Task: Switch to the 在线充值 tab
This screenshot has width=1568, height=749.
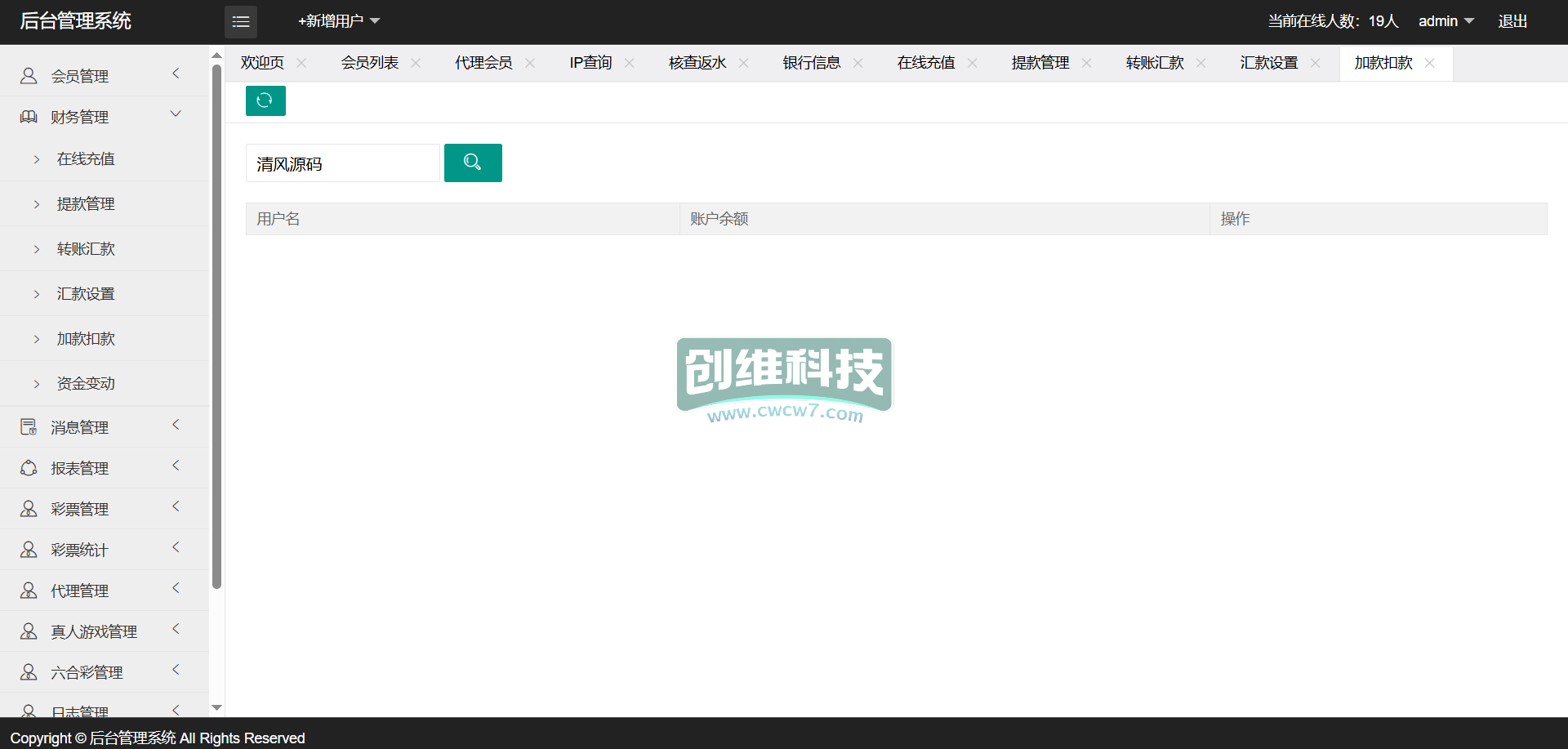Action: tap(926, 63)
